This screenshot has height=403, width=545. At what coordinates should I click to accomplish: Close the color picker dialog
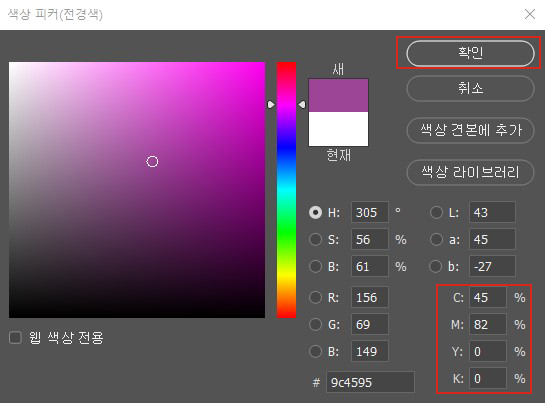click(530, 14)
